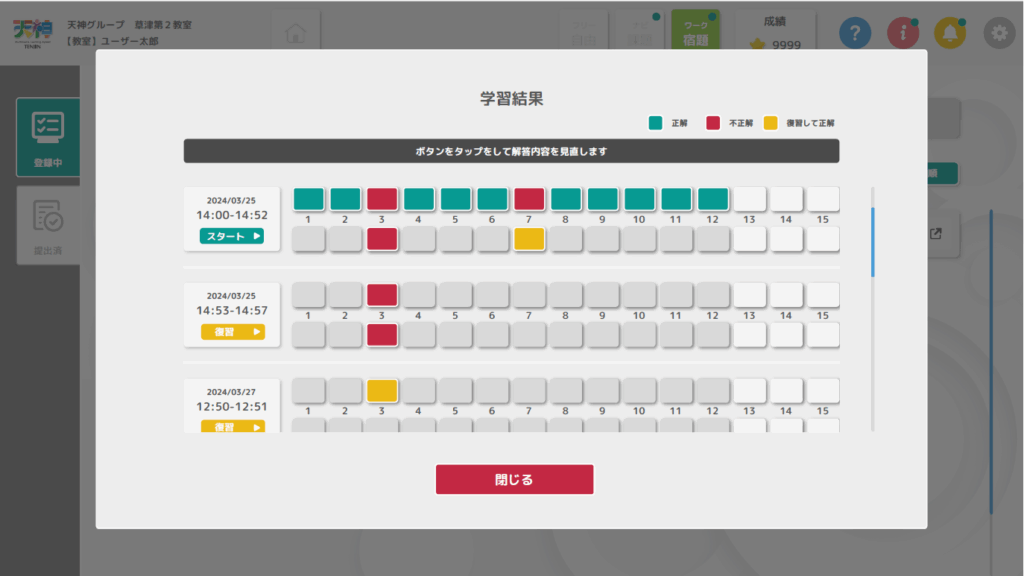This screenshot has width=1024, height=576.
Task: Select the 提出済 sidebar icon
Action: [x=48, y=225]
